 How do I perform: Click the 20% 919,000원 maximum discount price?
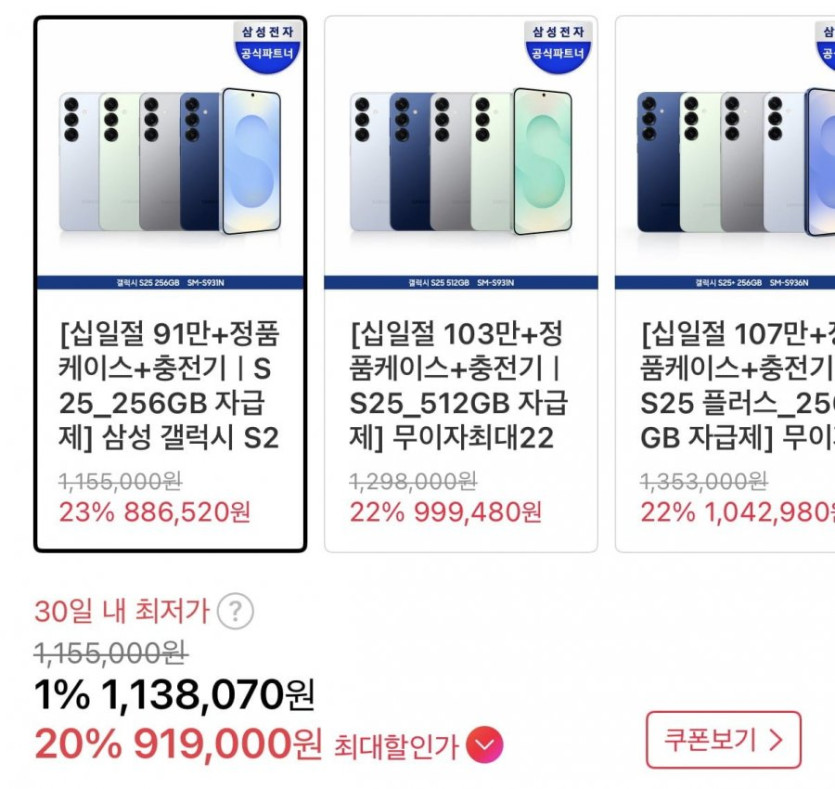[x=178, y=744]
